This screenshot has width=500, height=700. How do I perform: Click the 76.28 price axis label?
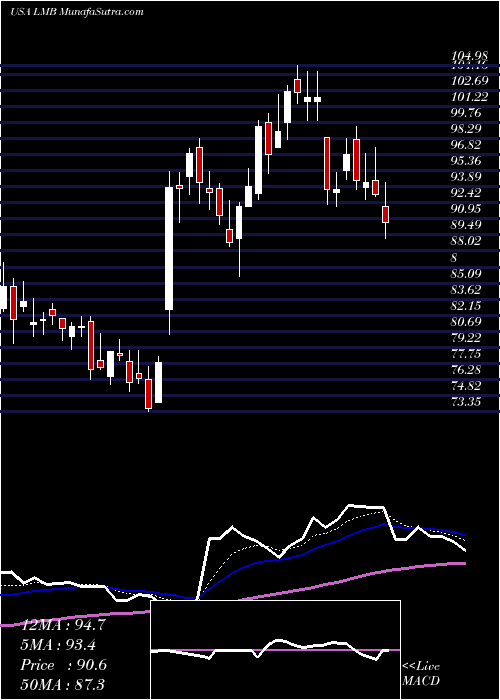(467, 370)
